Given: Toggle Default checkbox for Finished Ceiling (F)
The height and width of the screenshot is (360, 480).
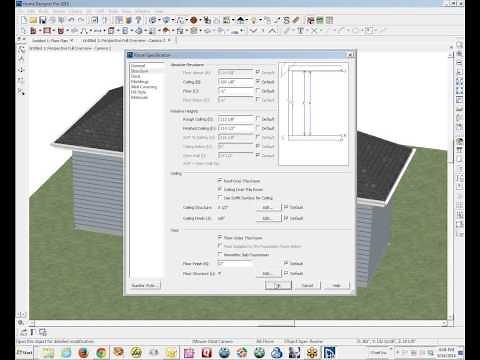Looking at the screenshot, I should [258, 128].
